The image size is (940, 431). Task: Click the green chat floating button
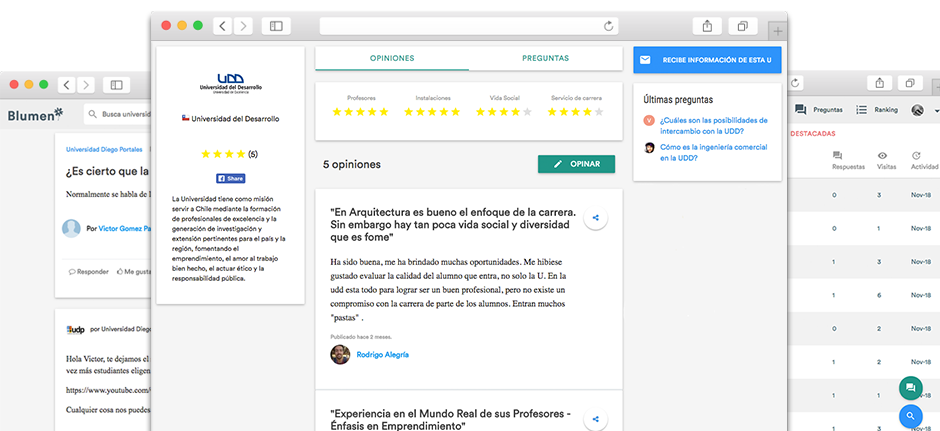tap(909, 388)
